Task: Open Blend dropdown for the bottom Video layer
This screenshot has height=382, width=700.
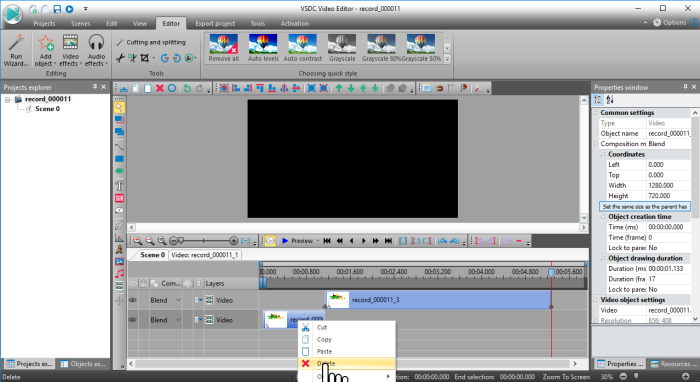Action: pos(178,320)
